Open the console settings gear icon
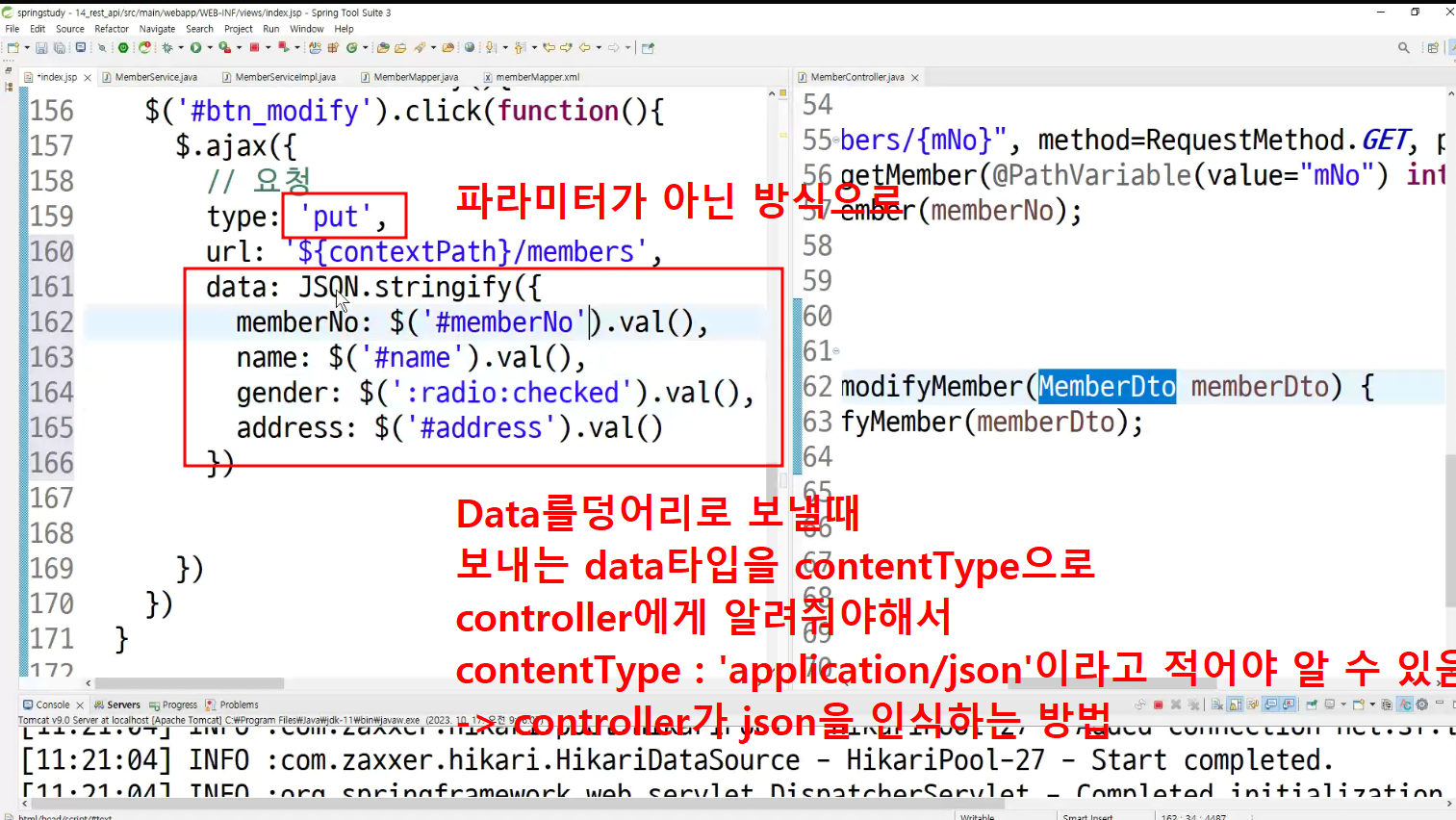The width and height of the screenshot is (1456, 820). pos(1421,705)
